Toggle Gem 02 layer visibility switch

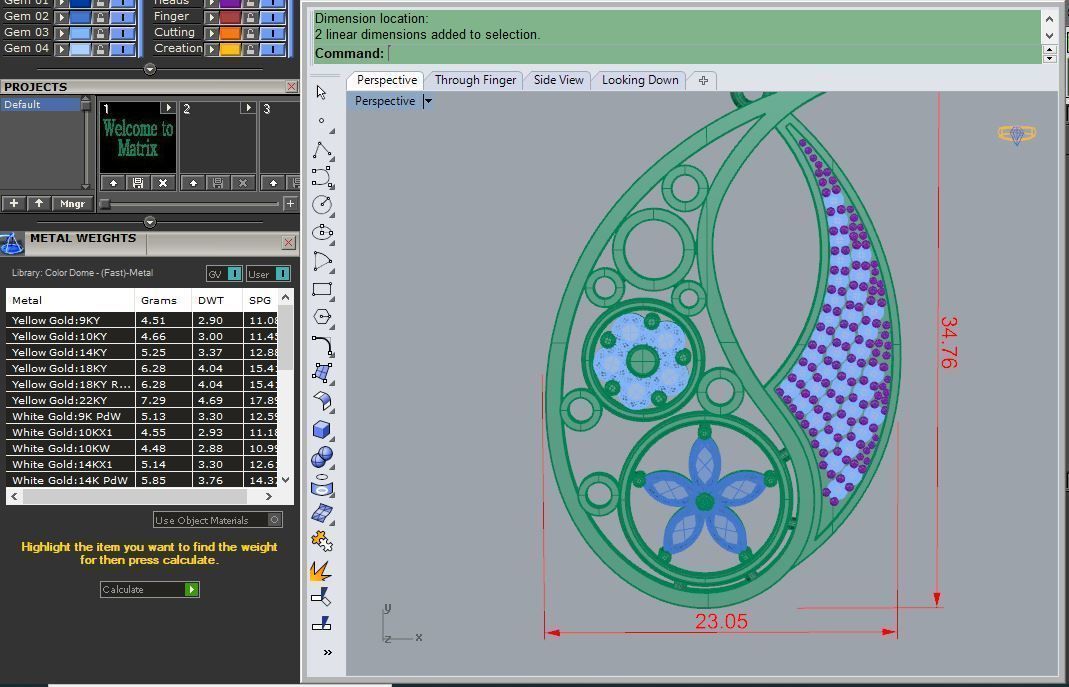(x=122, y=16)
